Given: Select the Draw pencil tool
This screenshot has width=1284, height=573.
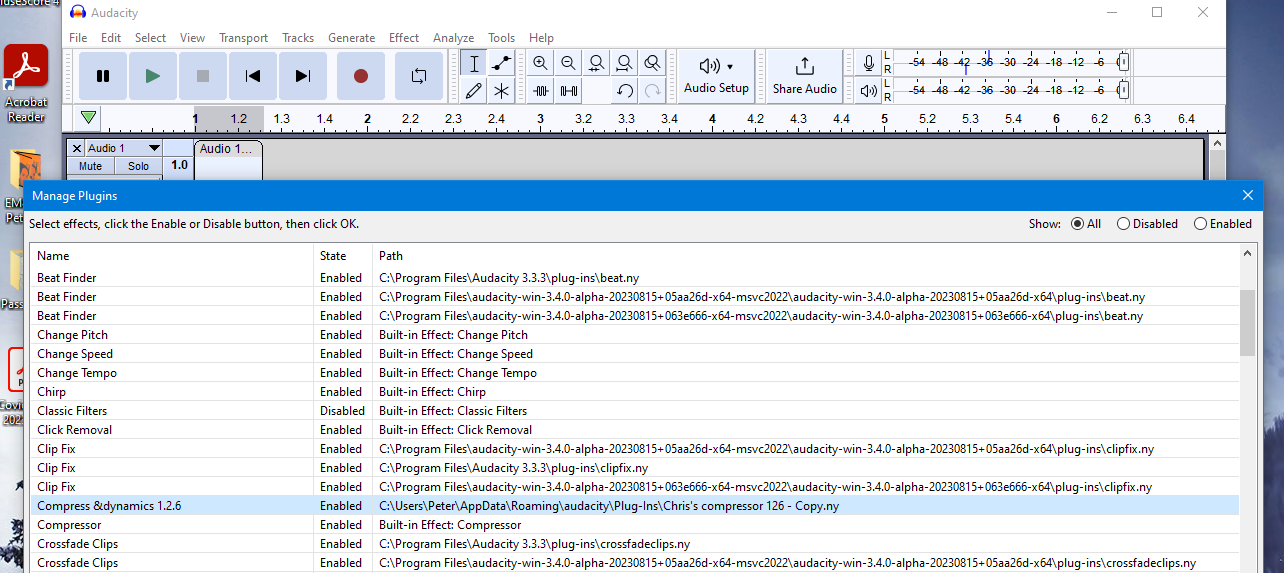Looking at the screenshot, I should (474, 91).
